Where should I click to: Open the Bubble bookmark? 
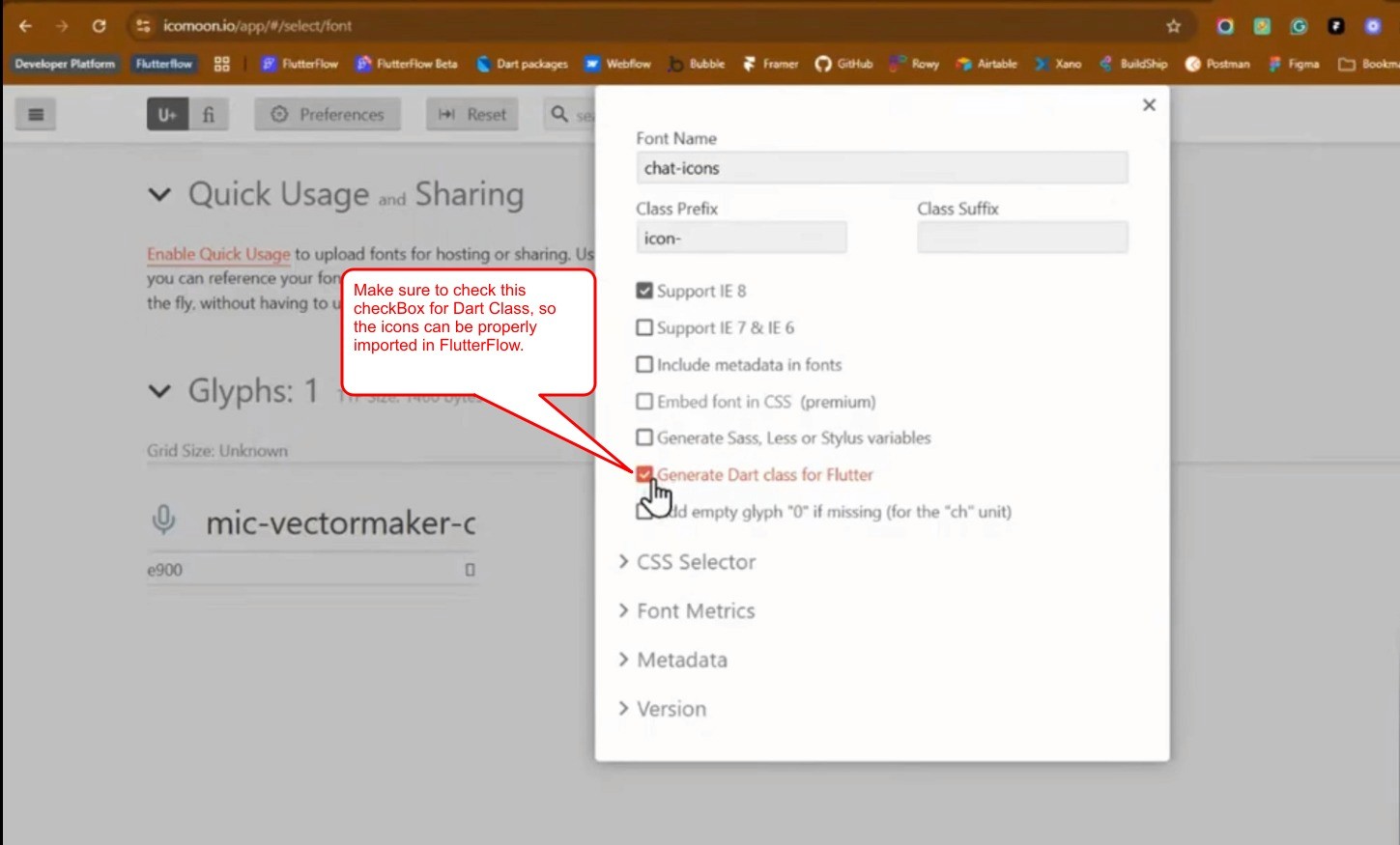point(696,64)
